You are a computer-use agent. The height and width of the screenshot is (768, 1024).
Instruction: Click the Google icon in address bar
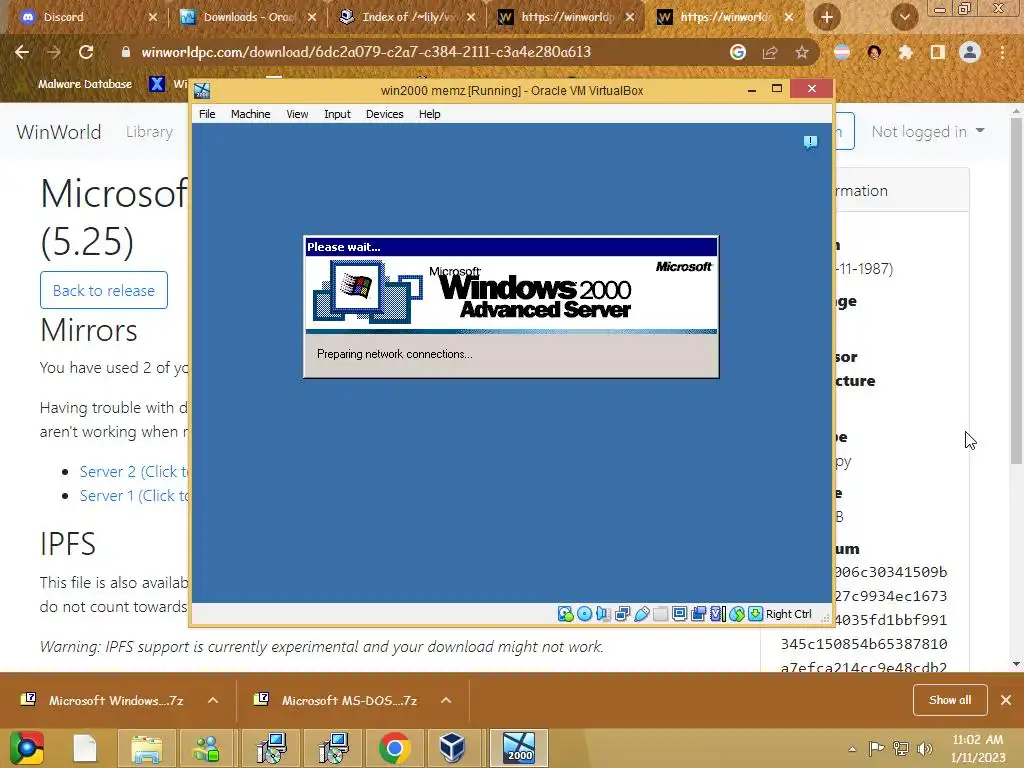(738, 52)
